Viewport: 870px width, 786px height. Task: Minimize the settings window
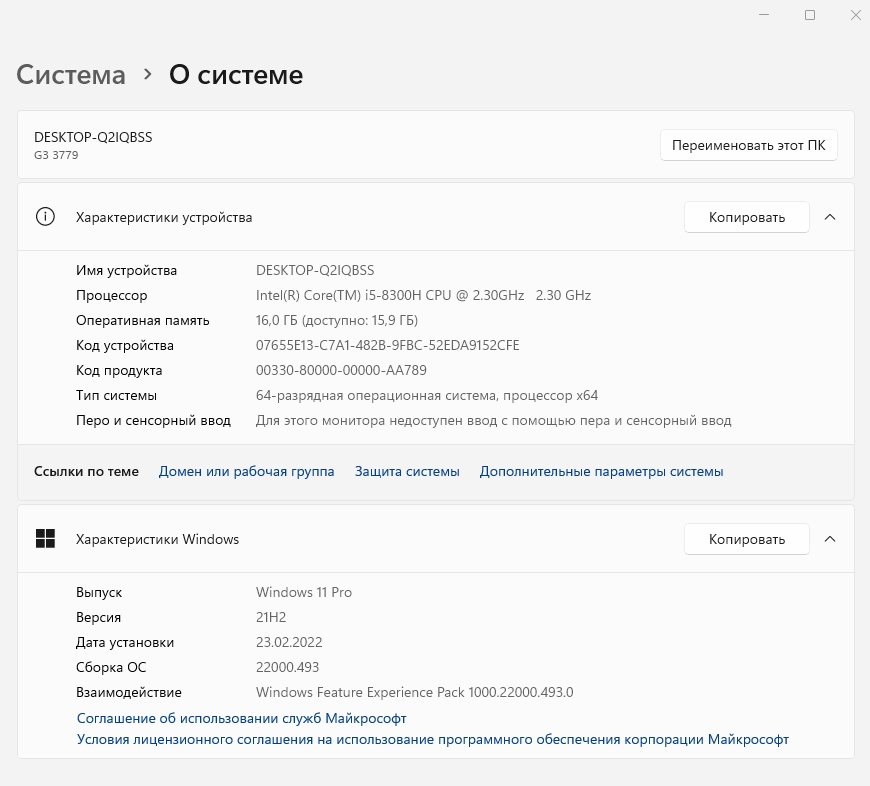(764, 15)
